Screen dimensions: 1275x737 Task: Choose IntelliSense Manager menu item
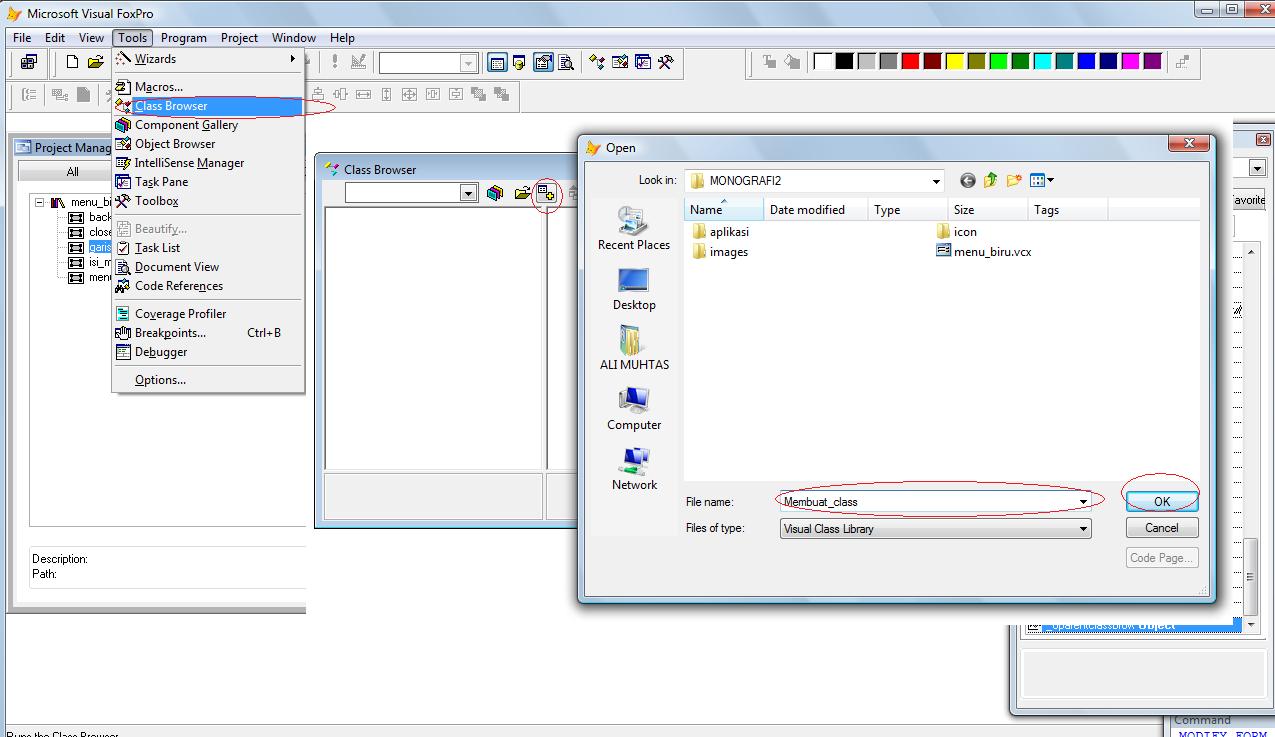pyautogui.click(x=207, y=163)
